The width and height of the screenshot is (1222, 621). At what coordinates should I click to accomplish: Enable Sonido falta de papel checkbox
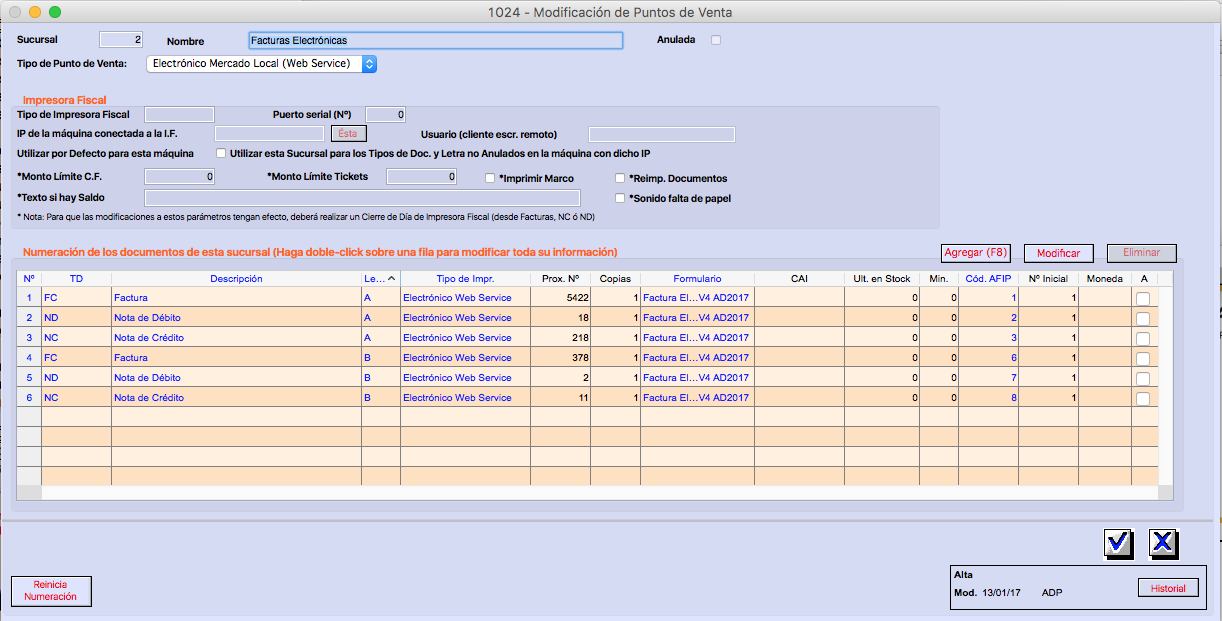point(620,198)
